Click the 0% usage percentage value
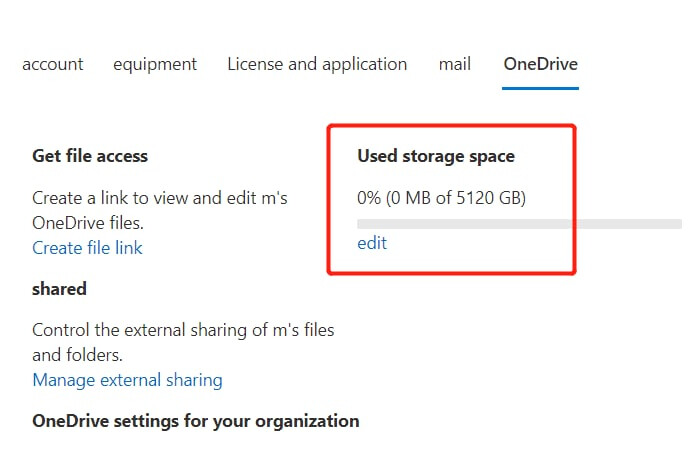This screenshot has width=695, height=449. pyautogui.click(x=369, y=198)
